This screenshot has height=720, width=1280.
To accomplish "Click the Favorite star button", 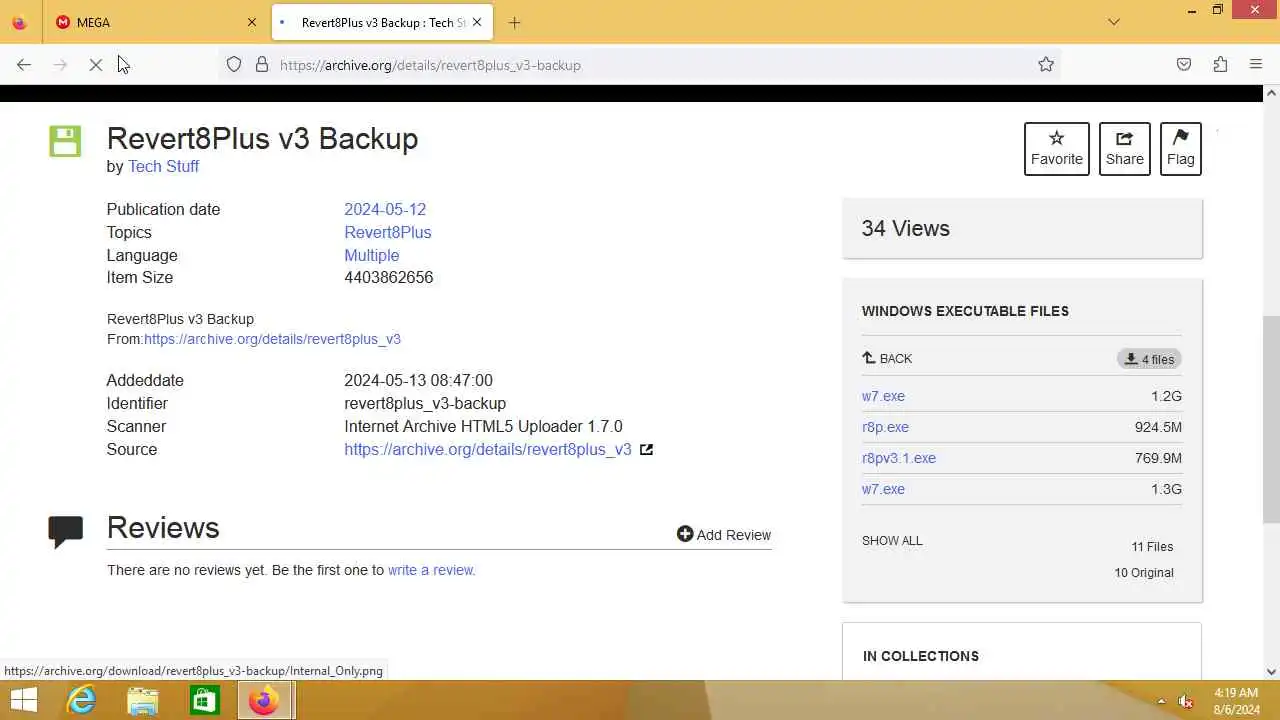I will 1057,149.
